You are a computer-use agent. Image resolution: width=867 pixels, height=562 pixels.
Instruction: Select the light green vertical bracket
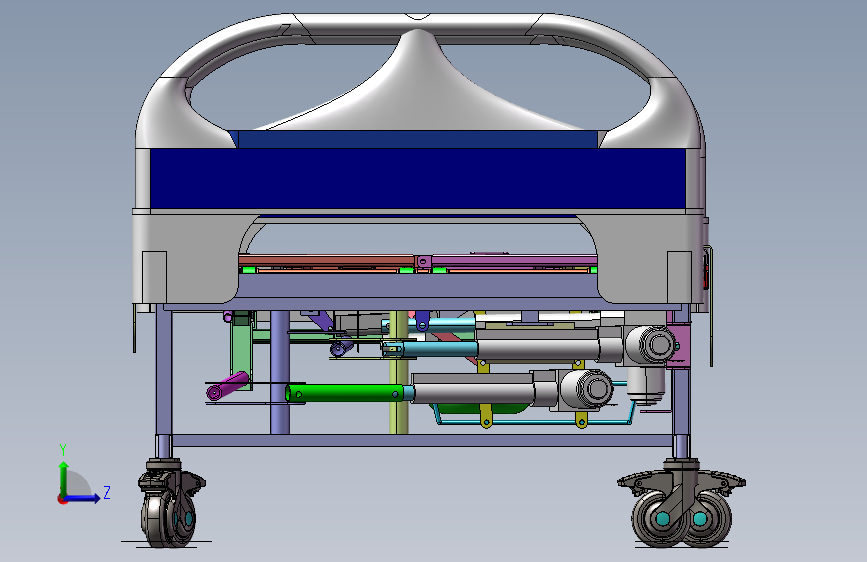pyautogui.click(x=241, y=352)
